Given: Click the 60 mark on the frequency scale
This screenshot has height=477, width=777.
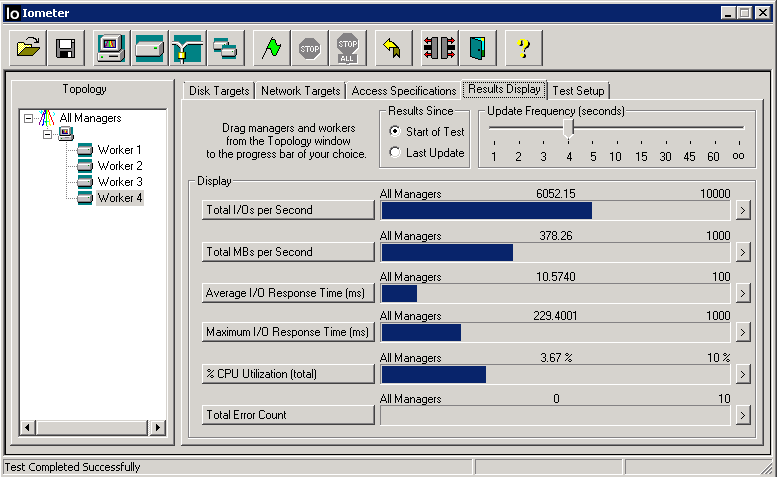Looking at the screenshot, I should point(713,157).
